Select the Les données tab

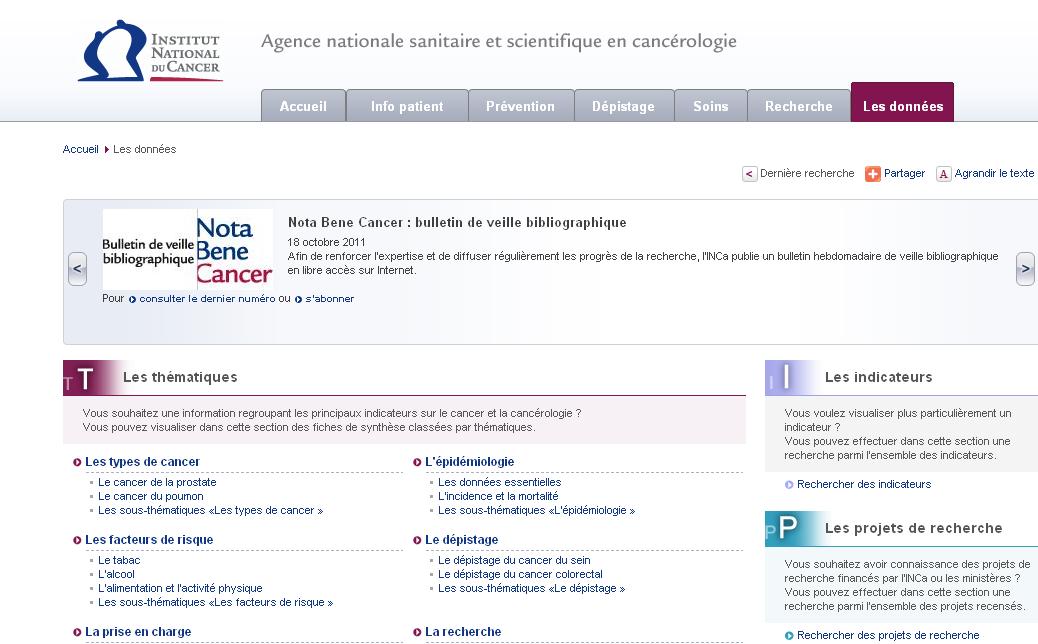(902, 103)
